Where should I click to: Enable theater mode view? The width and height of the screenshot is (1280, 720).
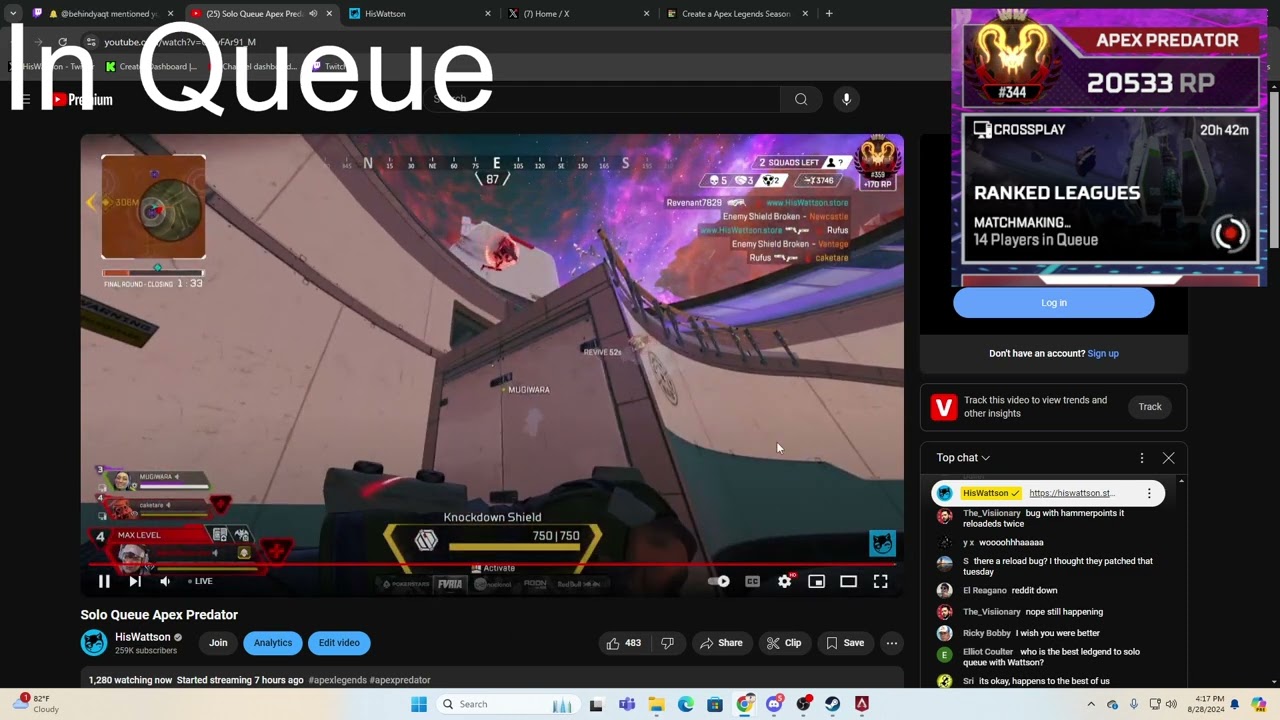pos(848,581)
